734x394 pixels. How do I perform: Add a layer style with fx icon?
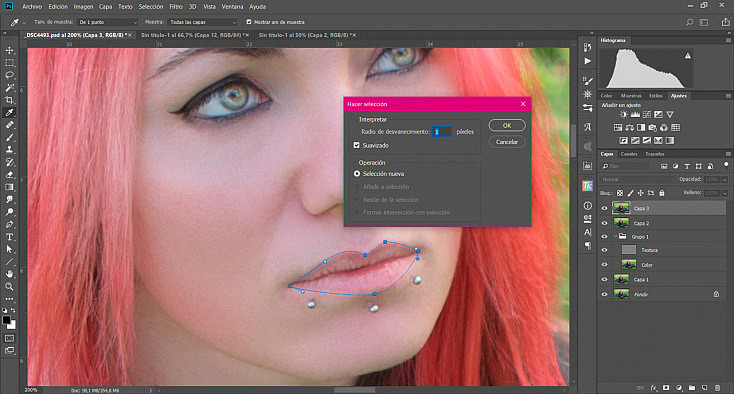[x=653, y=388]
